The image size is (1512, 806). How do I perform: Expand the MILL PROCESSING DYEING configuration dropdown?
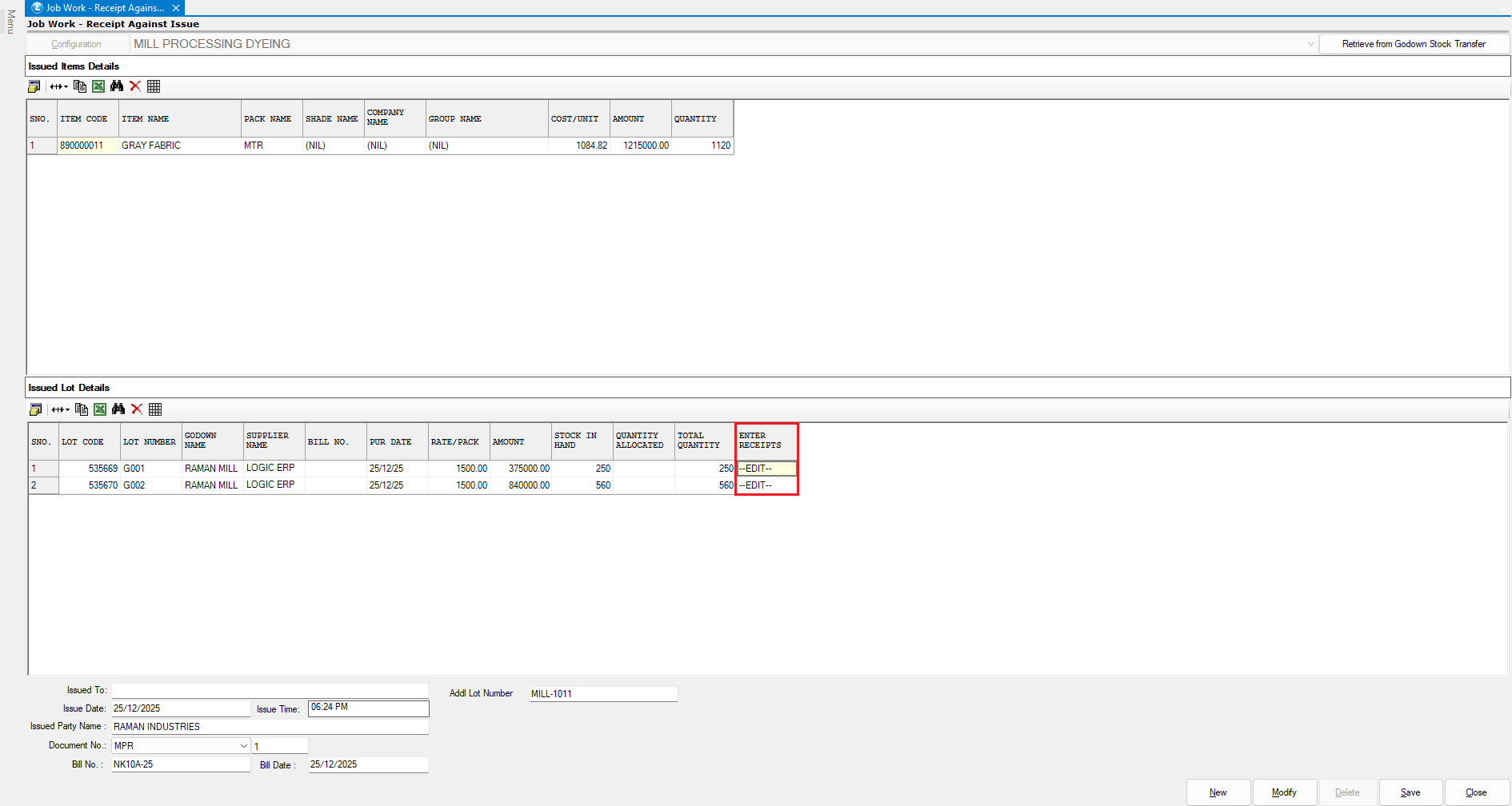tap(1310, 44)
